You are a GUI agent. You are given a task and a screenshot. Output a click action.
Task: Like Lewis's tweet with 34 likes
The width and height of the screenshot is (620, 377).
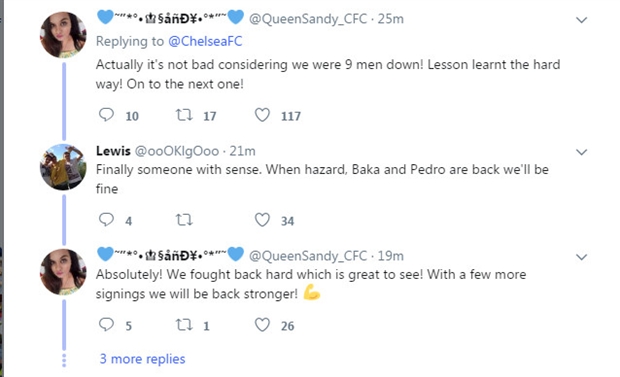click(262, 220)
